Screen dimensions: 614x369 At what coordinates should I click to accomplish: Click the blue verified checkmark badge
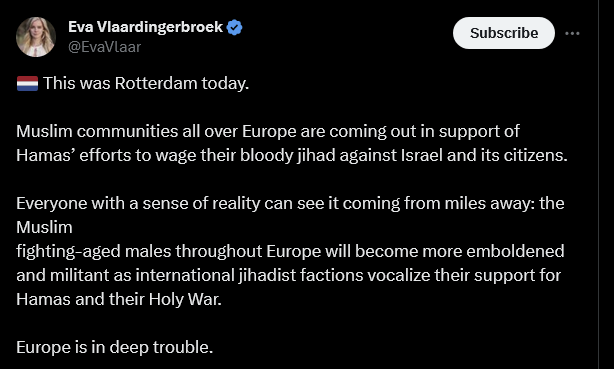(235, 27)
